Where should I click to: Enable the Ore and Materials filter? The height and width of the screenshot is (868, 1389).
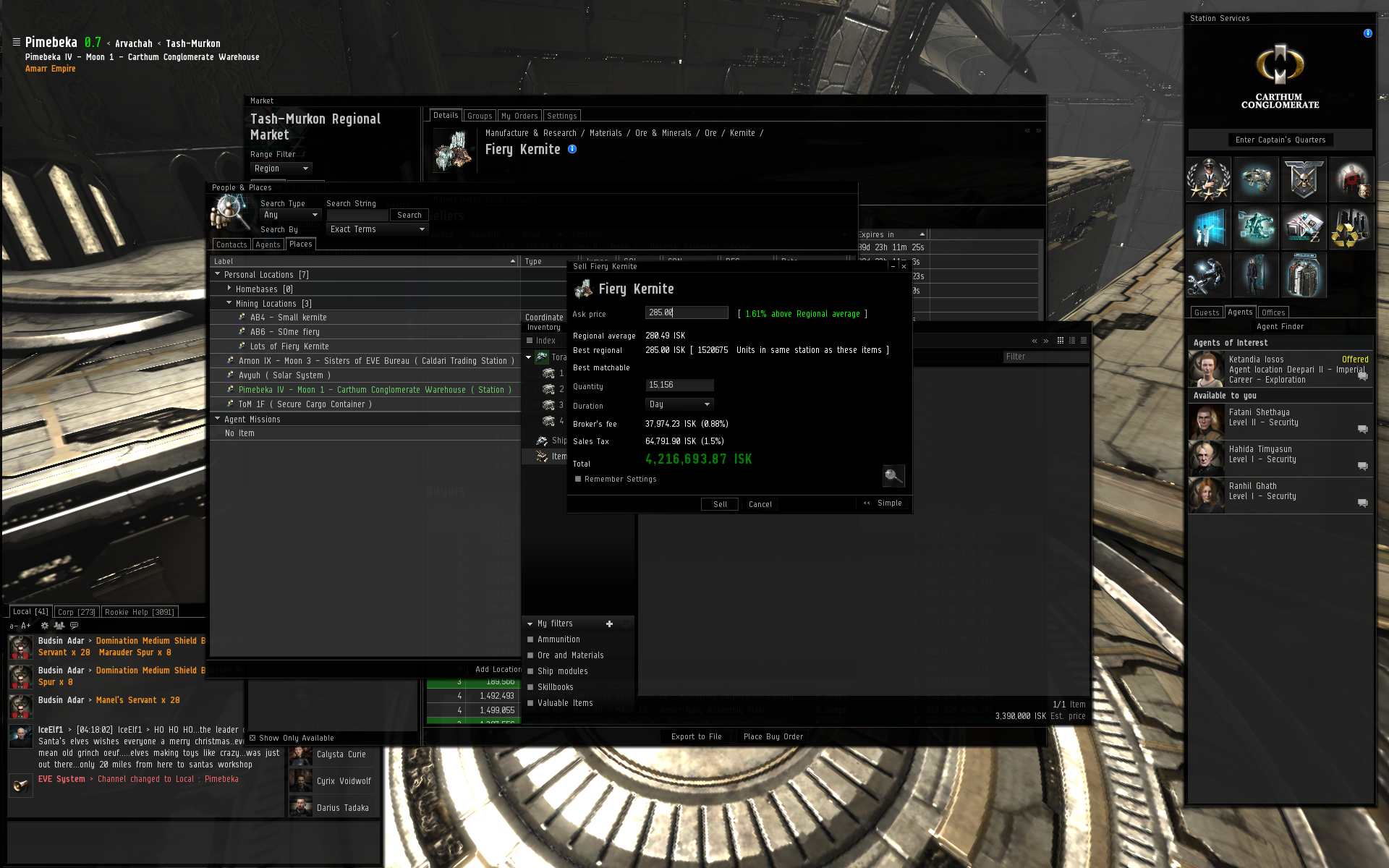530,655
